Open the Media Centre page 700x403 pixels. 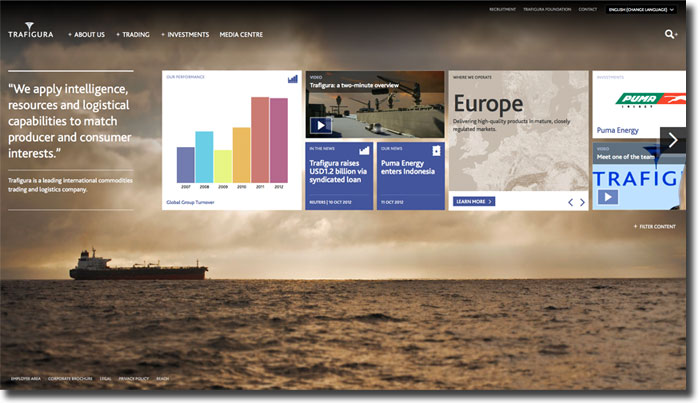[241, 35]
